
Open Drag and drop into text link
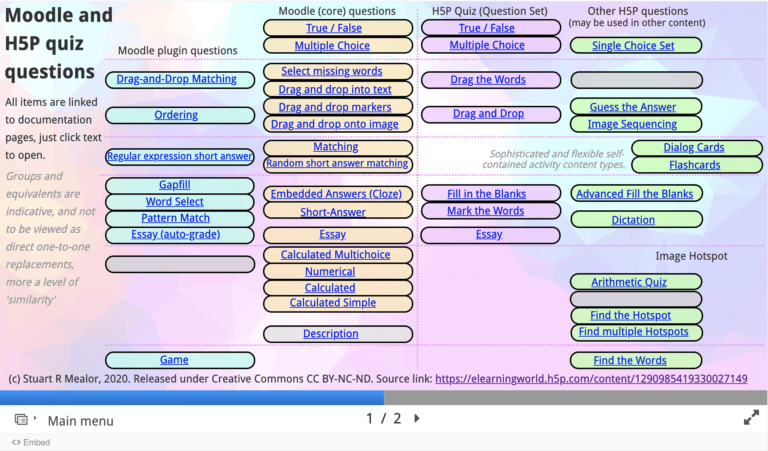(335, 90)
